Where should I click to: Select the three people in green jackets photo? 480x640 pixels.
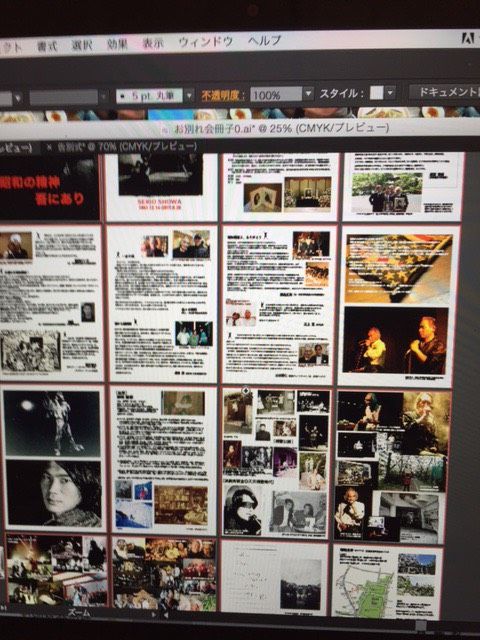pyautogui.click(x=194, y=333)
